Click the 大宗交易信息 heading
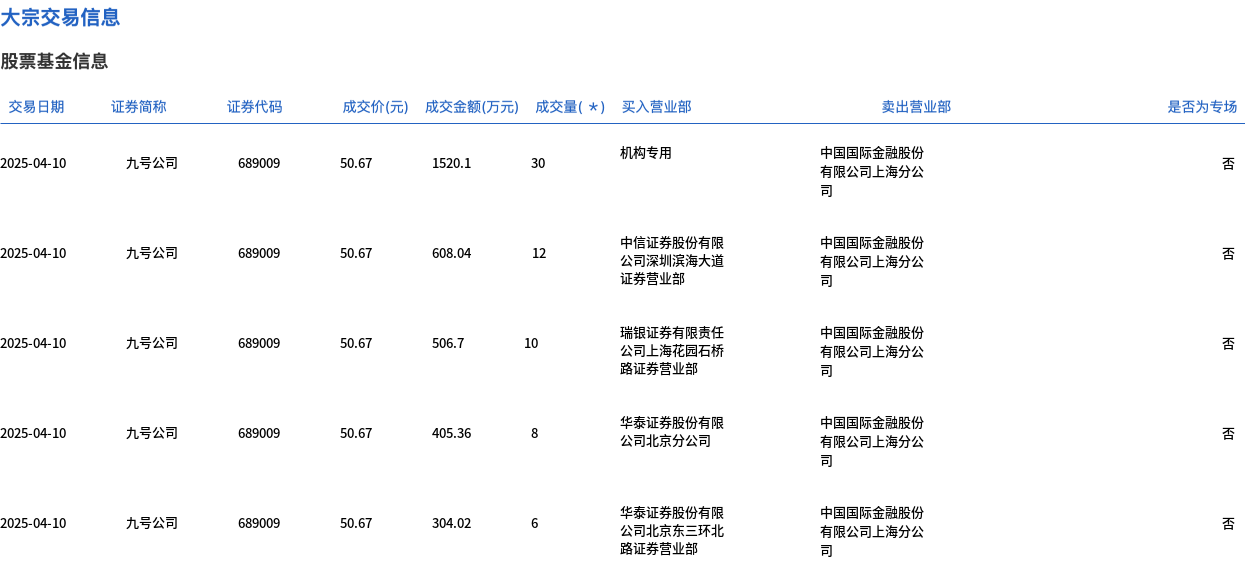 point(60,17)
